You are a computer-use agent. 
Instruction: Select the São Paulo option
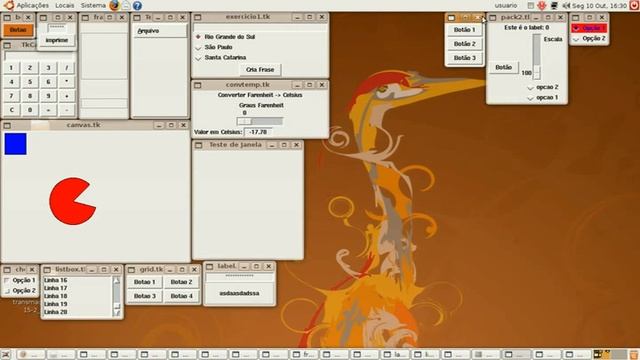point(214,47)
